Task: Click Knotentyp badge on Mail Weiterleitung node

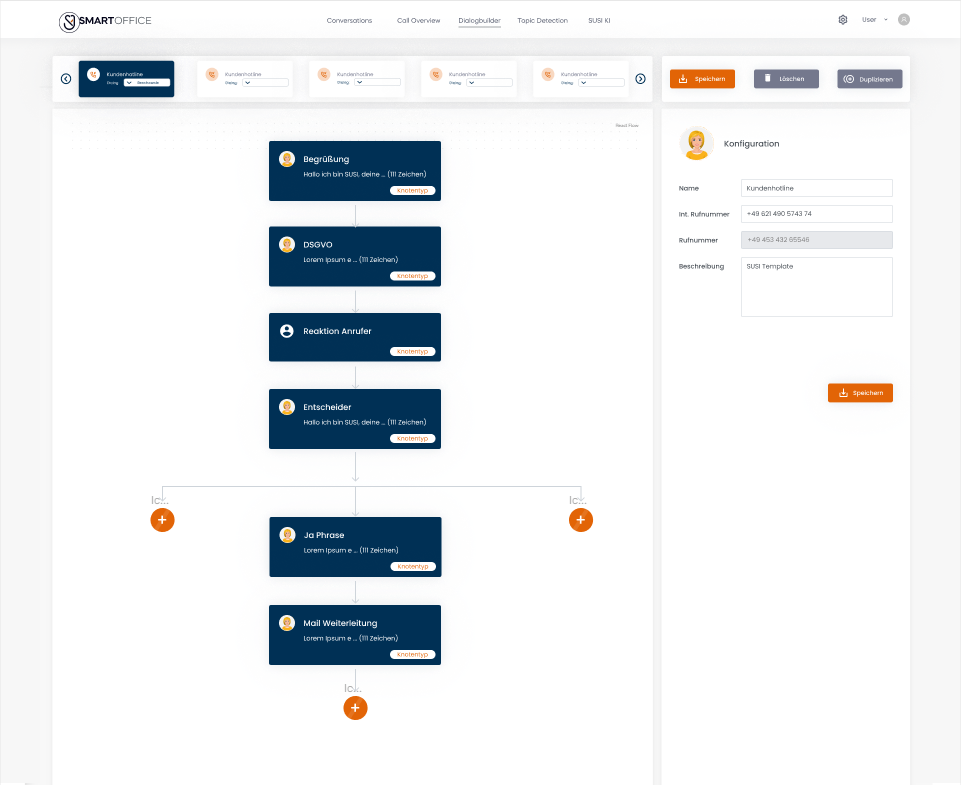Action: [x=412, y=654]
